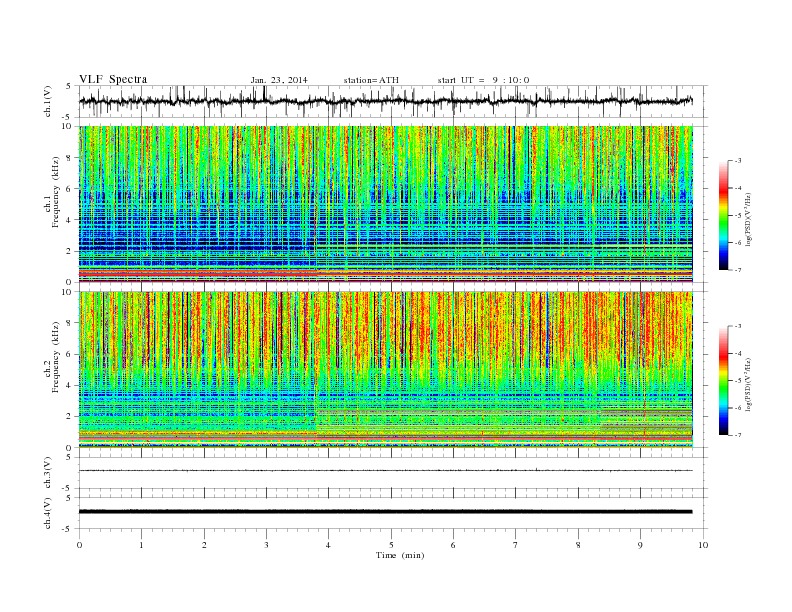This screenshot has width=792, height=612.
Task: Click the lower 'log(PSD)(V²/Hz)' colorbar label
Action: pyautogui.click(x=750, y=383)
